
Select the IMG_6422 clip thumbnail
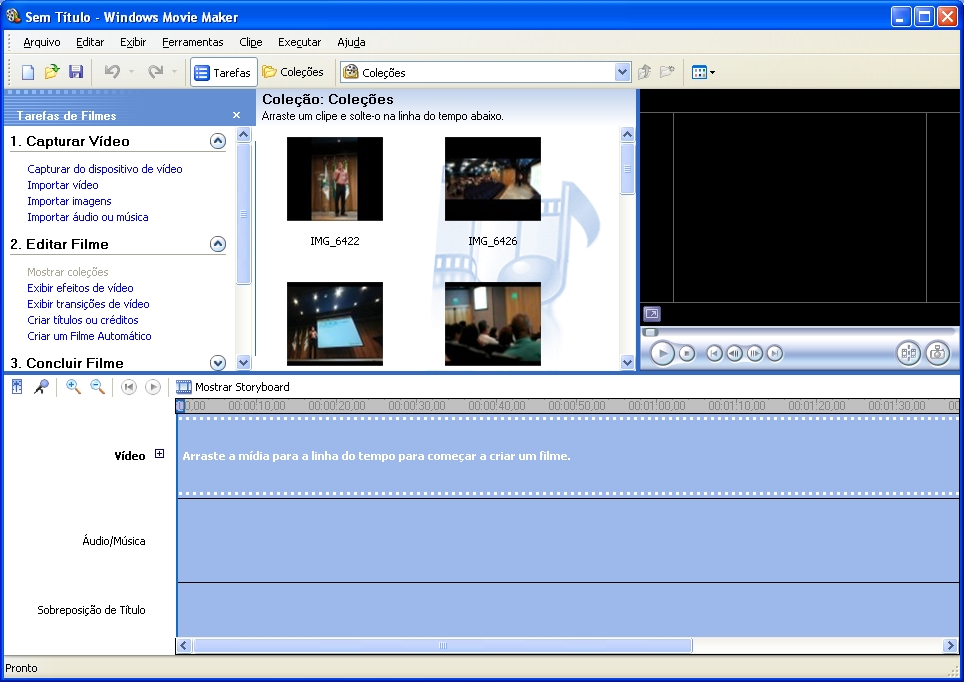(335, 179)
